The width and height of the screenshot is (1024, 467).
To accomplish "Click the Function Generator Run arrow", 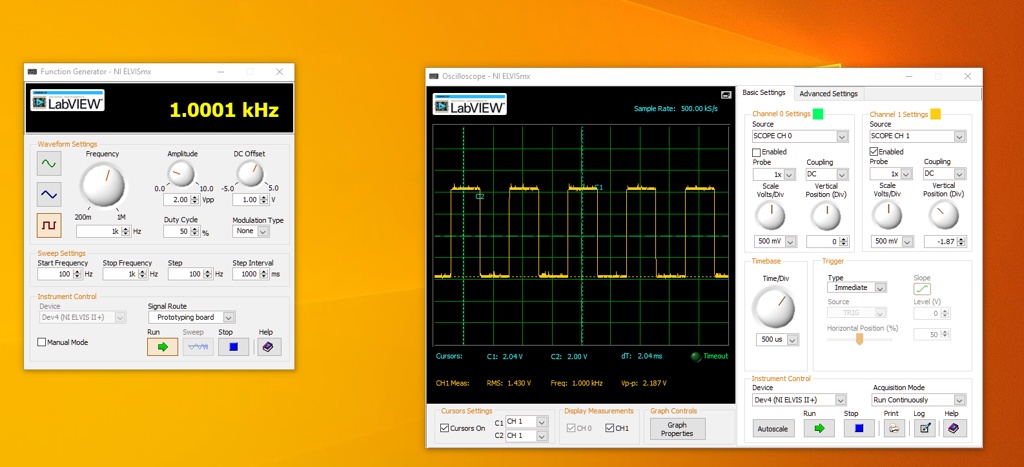I will coord(162,347).
